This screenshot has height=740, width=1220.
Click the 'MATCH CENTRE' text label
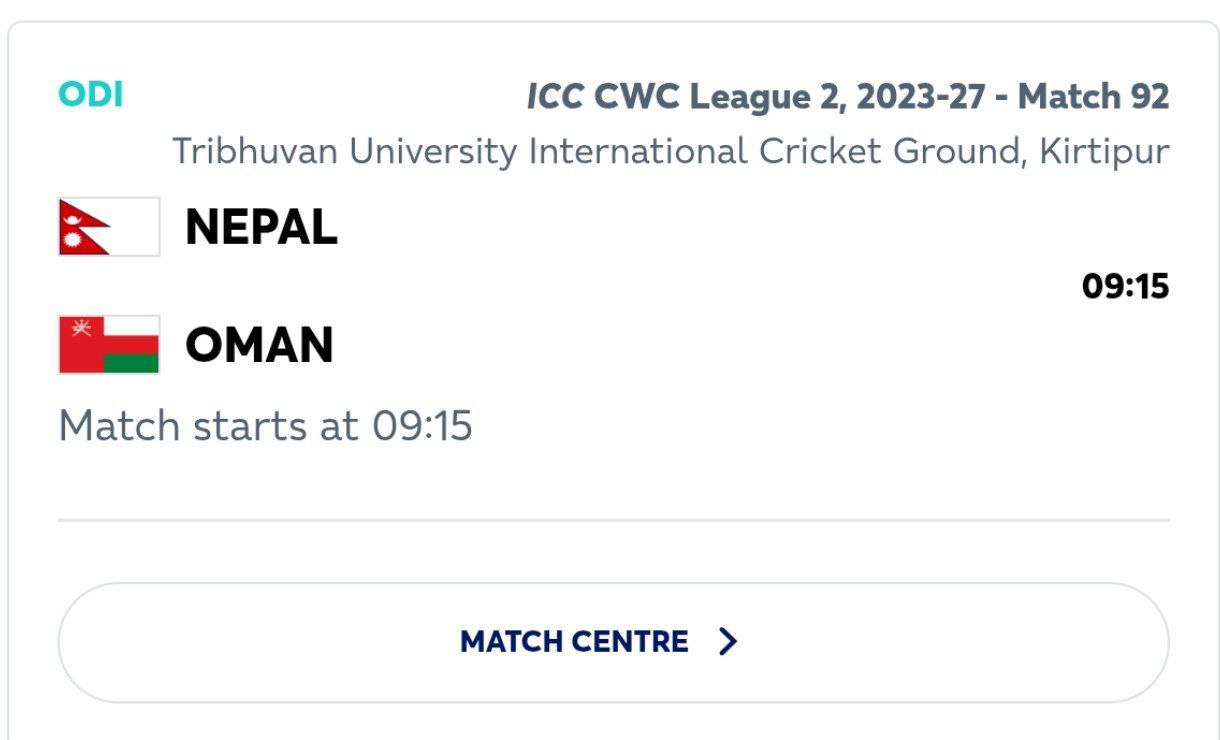574,642
